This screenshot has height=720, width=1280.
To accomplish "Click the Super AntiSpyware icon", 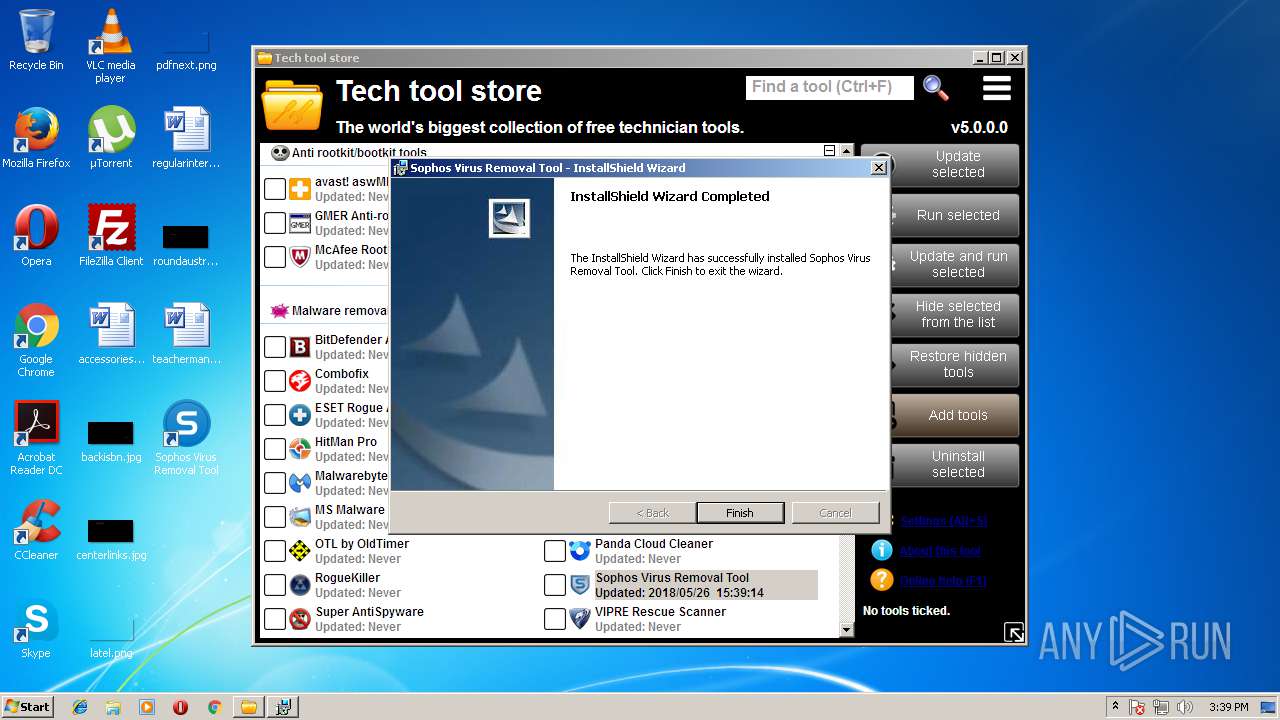I will pyautogui.click(x=299, y=619).
